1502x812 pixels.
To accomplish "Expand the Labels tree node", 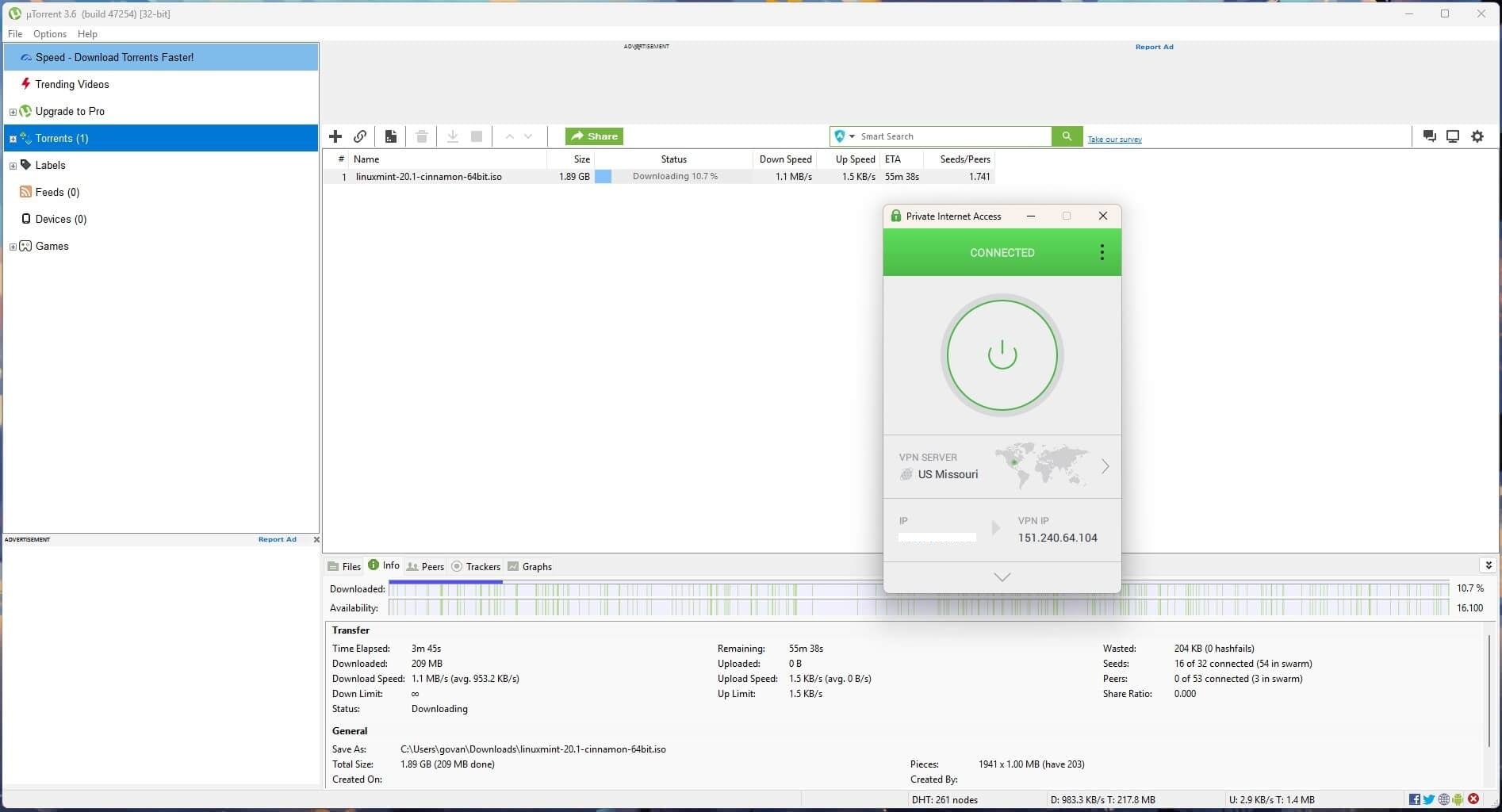I will tap(13, 166).
